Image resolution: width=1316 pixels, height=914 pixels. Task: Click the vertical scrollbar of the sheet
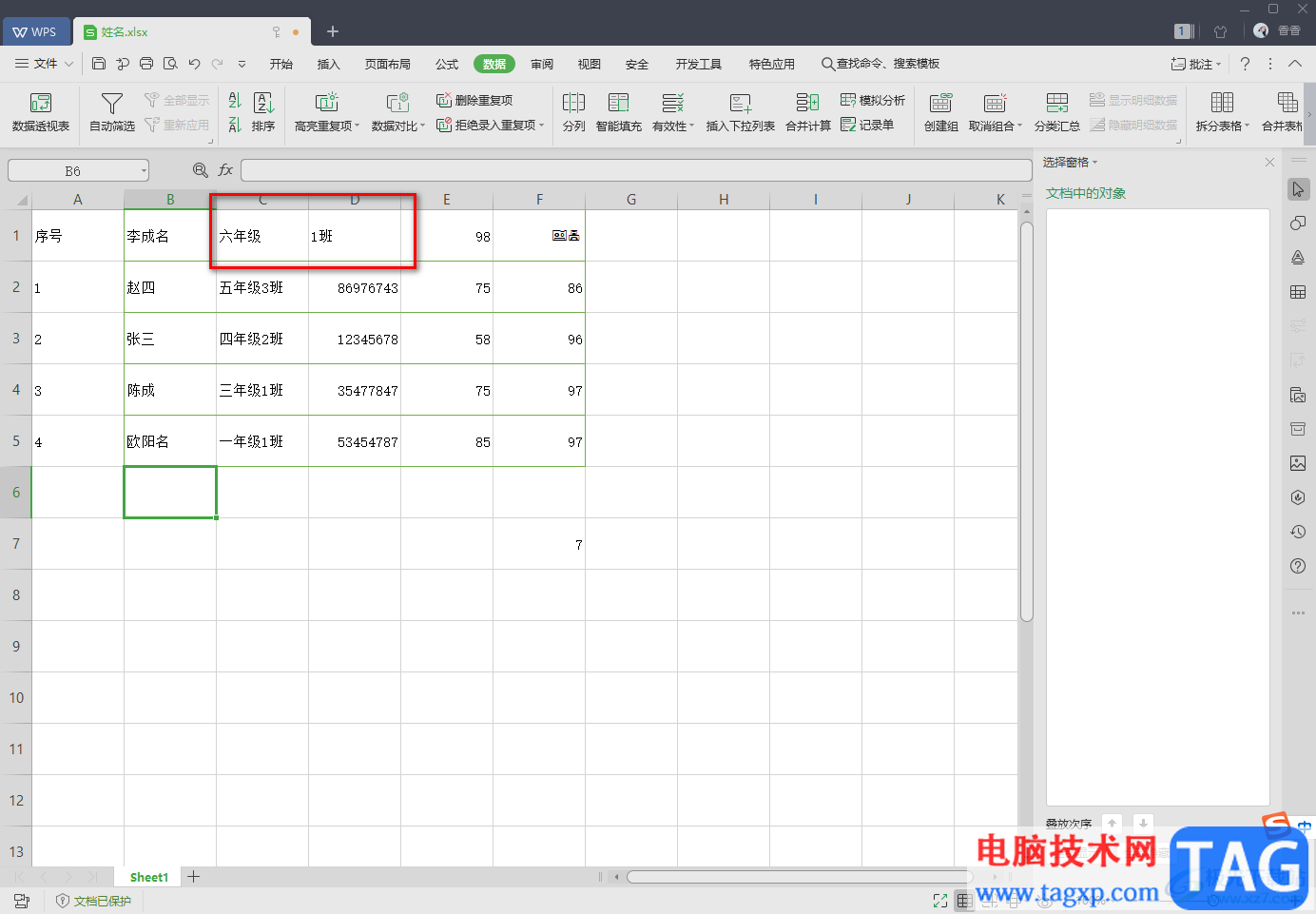tap(1027, 422)
